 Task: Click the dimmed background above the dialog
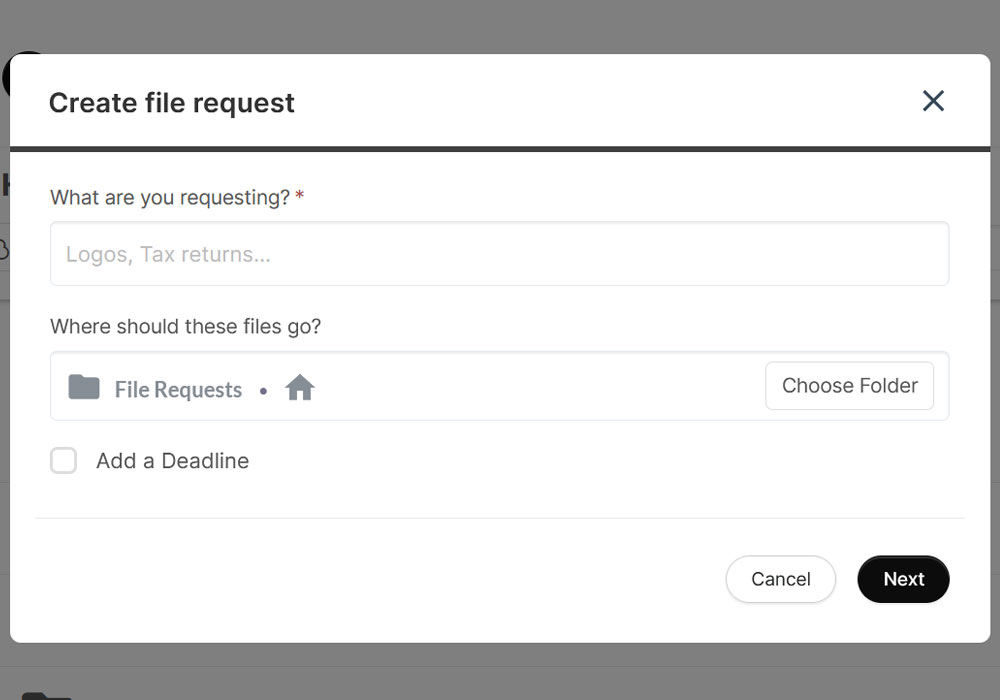click(500, 25)
